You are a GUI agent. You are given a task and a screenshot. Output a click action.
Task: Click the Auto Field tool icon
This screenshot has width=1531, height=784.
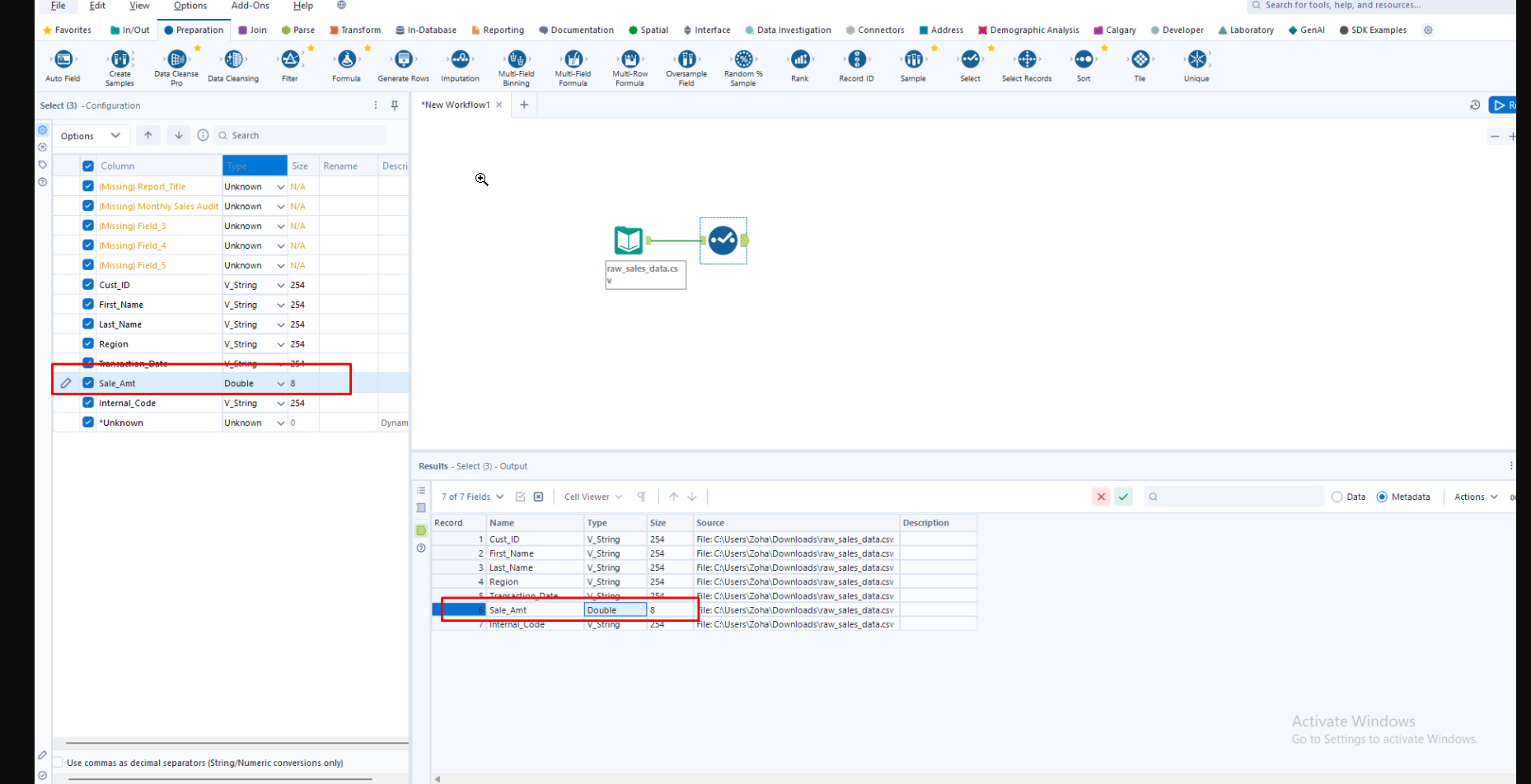pyautogui.click(x=63, y=60)
